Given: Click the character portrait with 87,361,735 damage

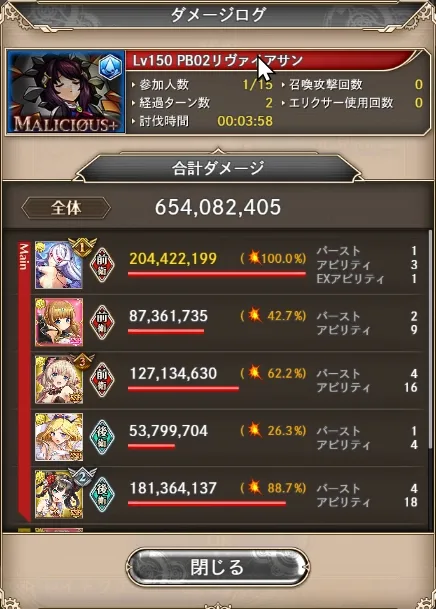Looking at the screenshot, I should point(59,322).
